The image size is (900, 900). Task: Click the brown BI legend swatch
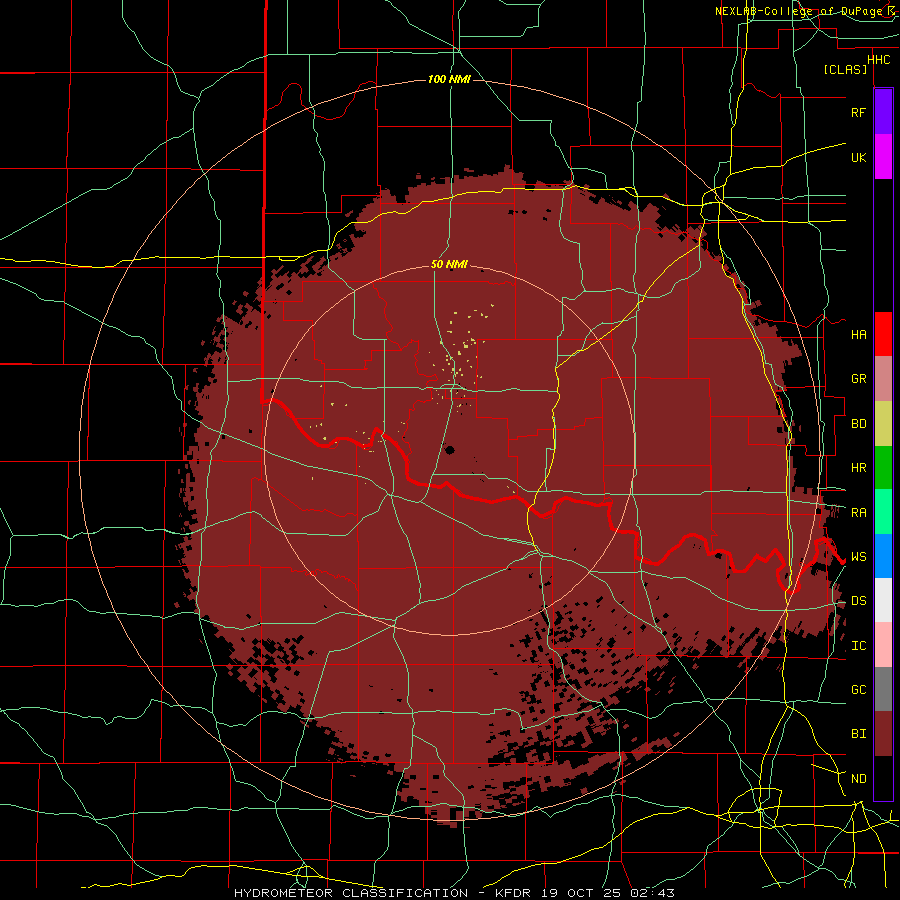[x=883, y=734]
